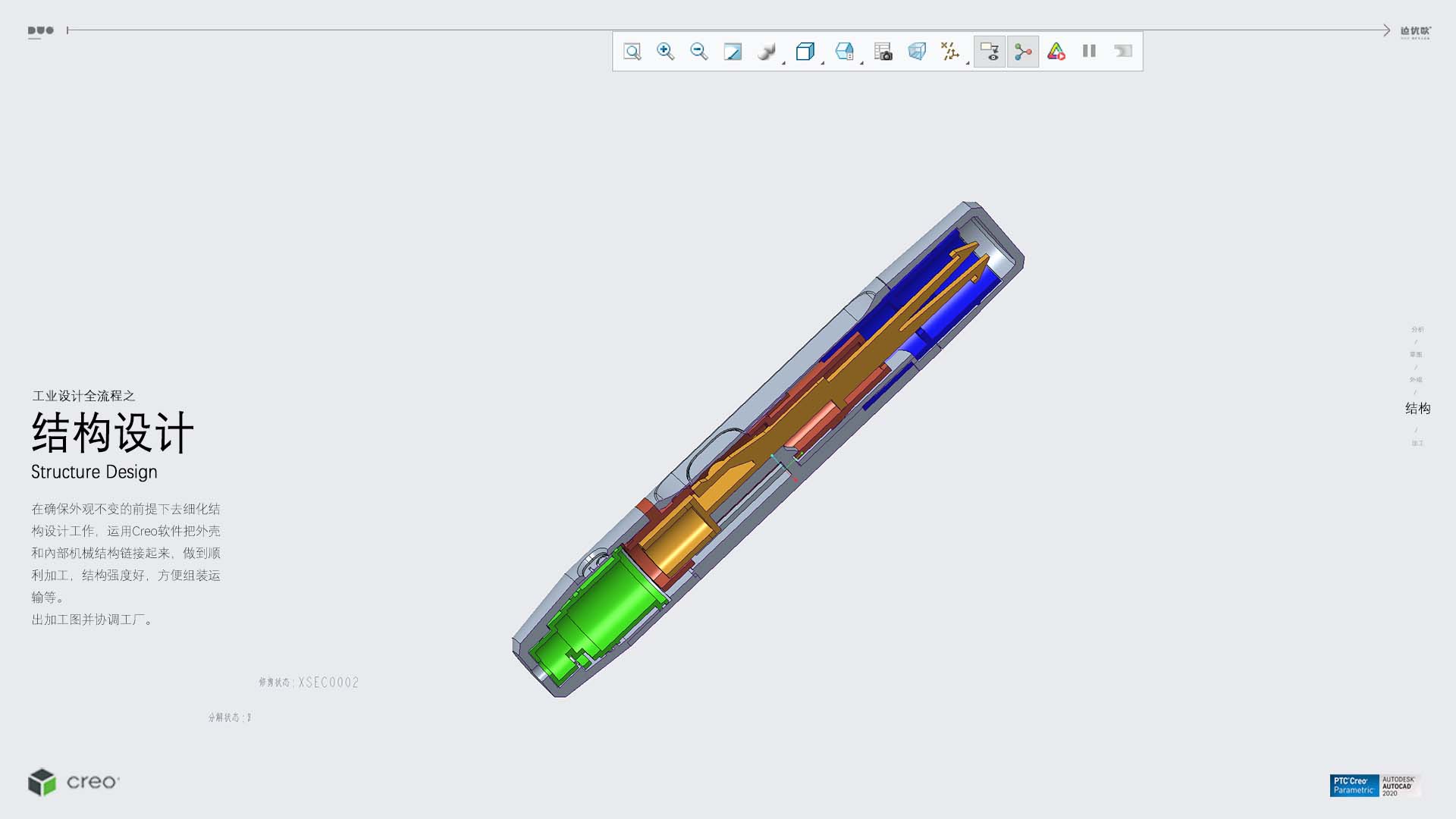Screen dimensions: 1456x819
Task: Click the Zoom Out magnifier icon
Action: pyautogui.click(x=698, y=52)
